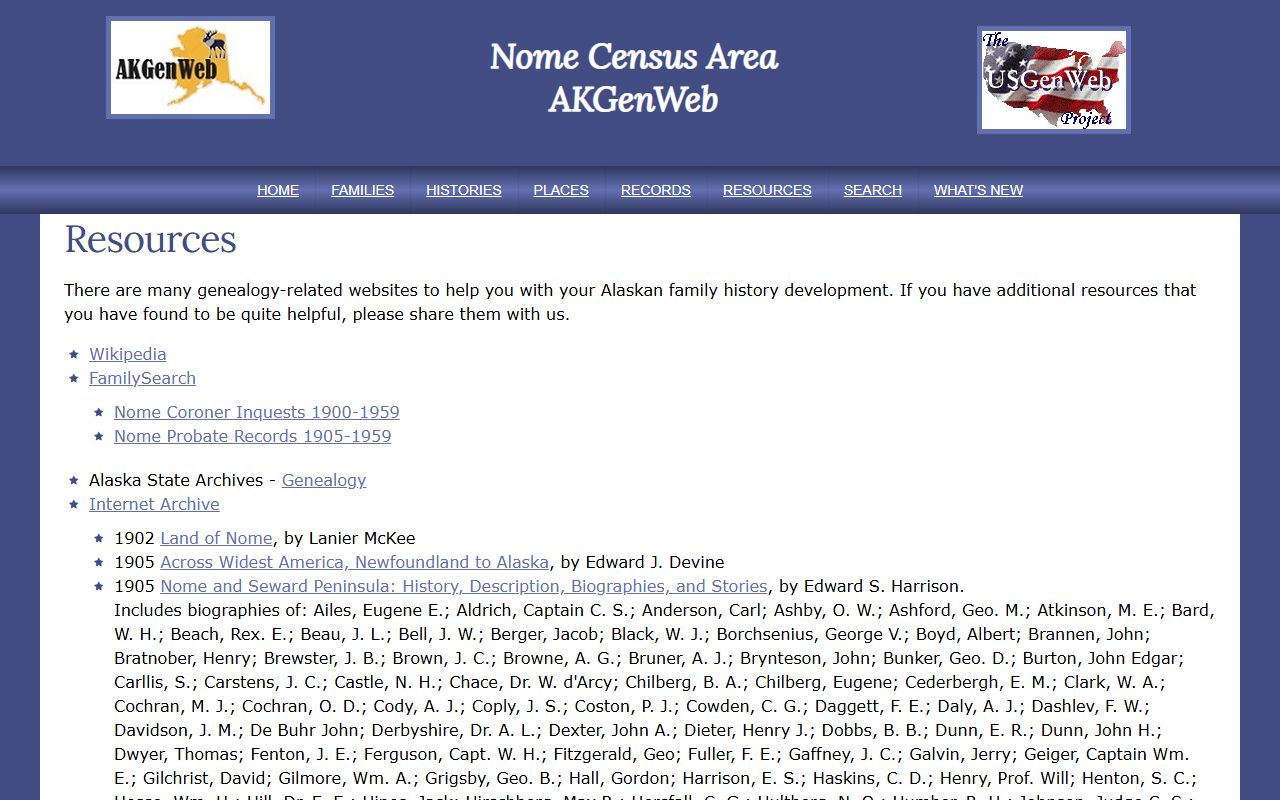The image size is (1280, 800).
Task: Visit the Internet Archive link
Action: [154, 504]
